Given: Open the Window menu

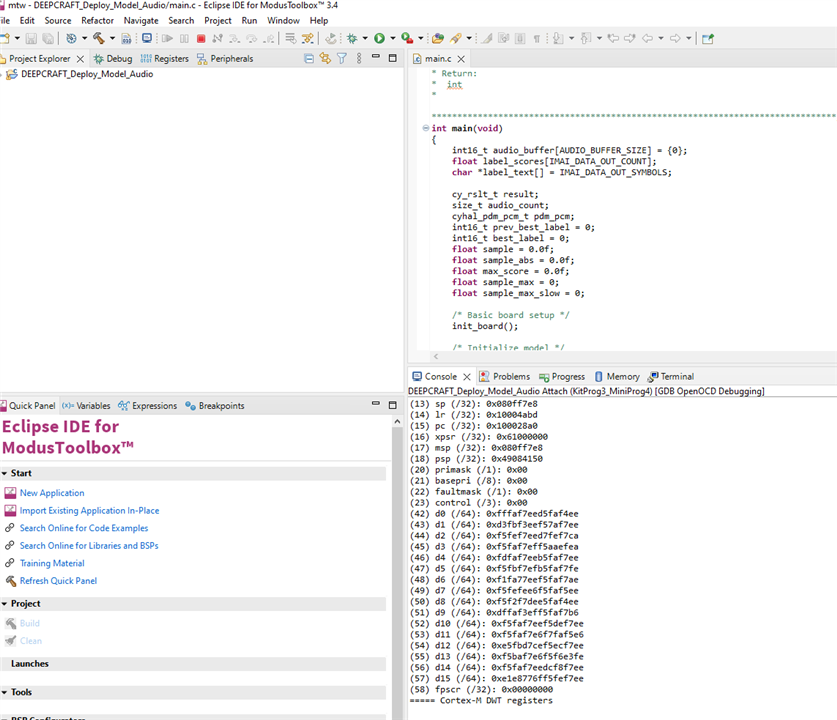Looking at the screenshot, I should (283, 20).
